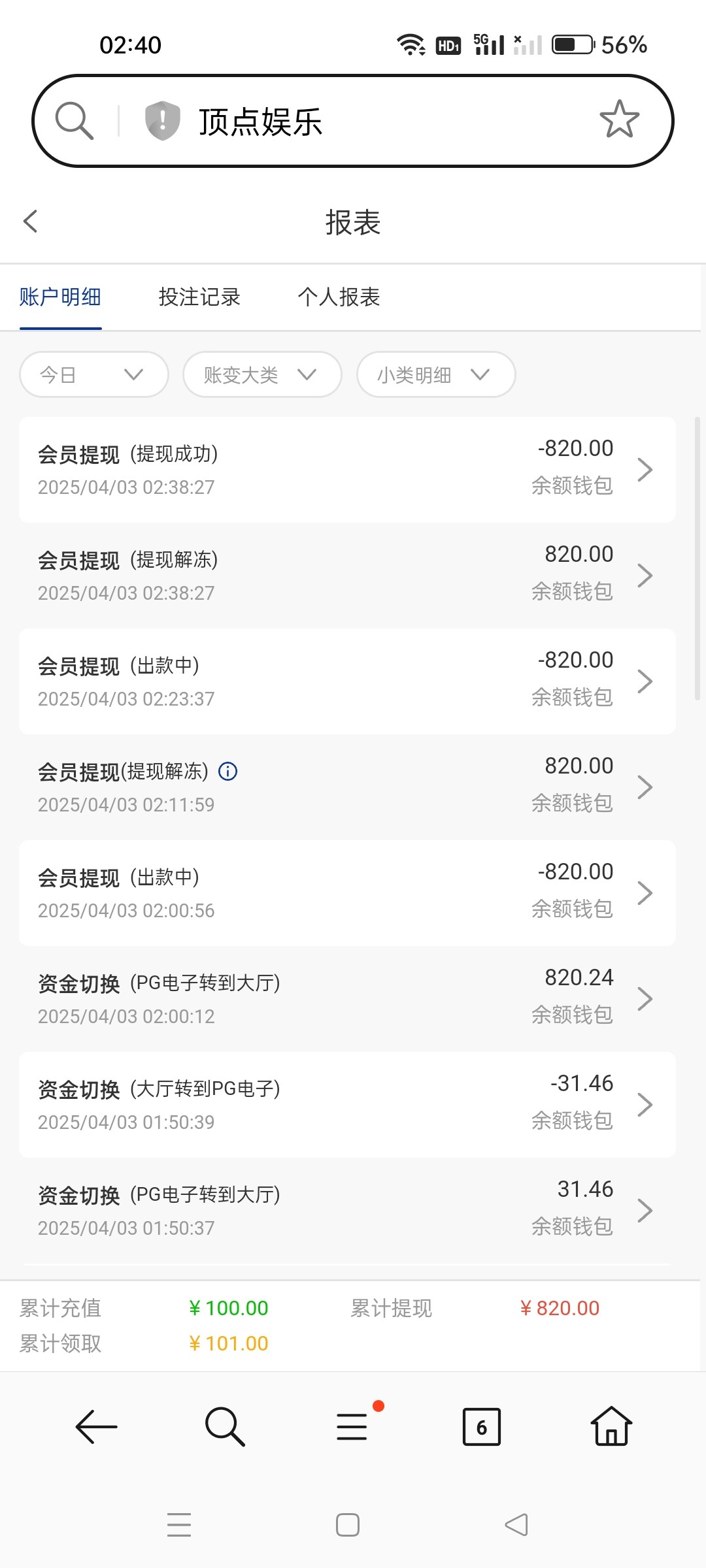This screenshot has width=706, height=1568.
Task: Open the browser tabs counter showing 6
Action: click(481, 1427)
